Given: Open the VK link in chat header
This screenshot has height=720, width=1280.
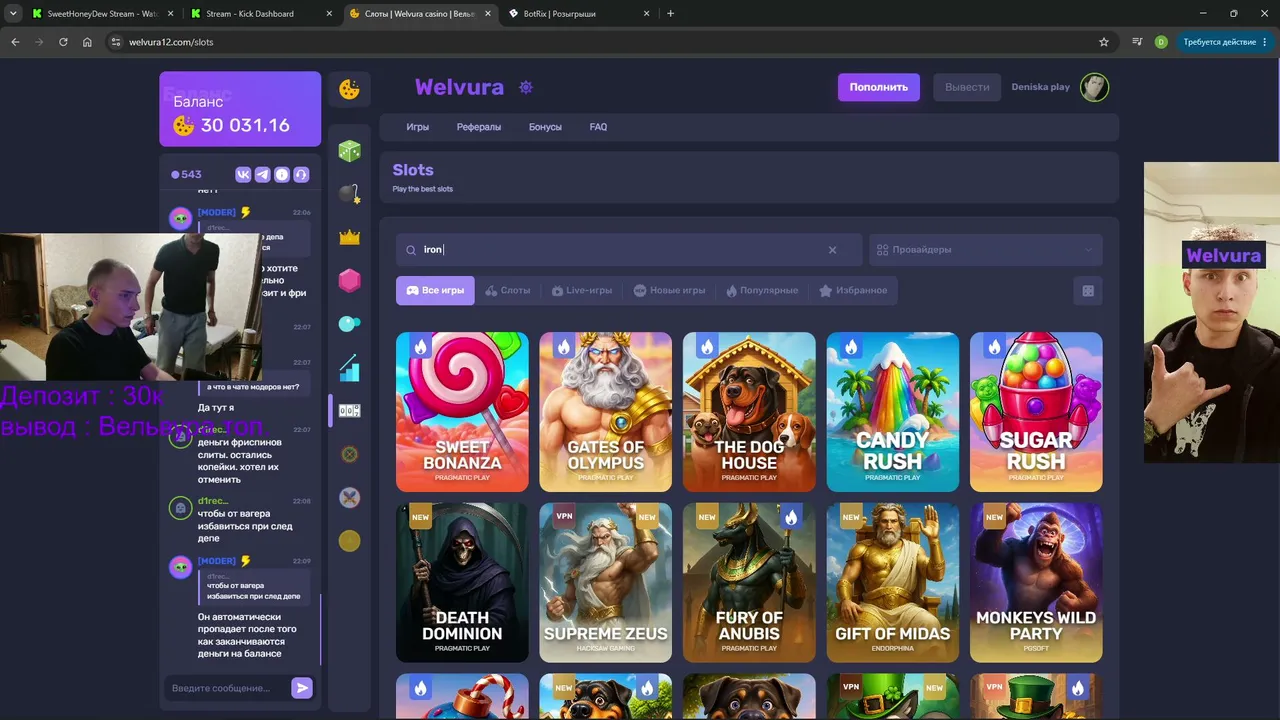Looking at the screenshot, I should 243,174.
